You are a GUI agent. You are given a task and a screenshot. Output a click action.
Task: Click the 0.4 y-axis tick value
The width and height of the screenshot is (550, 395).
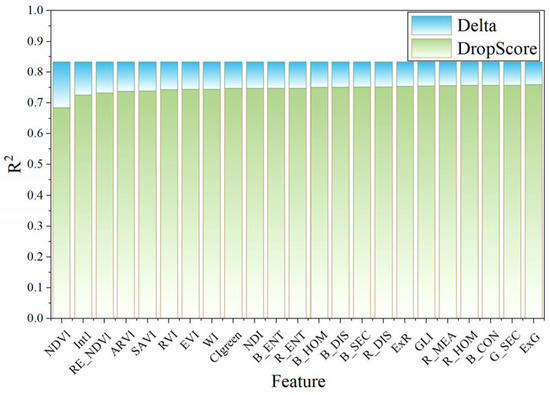[x=35, y=195]
